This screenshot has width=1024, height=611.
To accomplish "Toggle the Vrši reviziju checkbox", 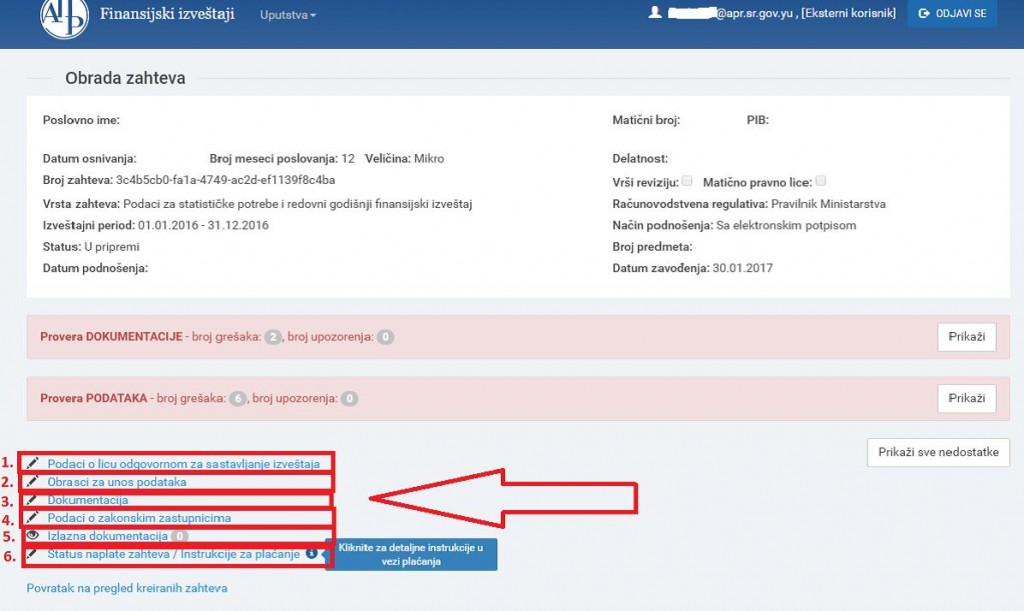I will pyautogui.click(x=687, y=181).
